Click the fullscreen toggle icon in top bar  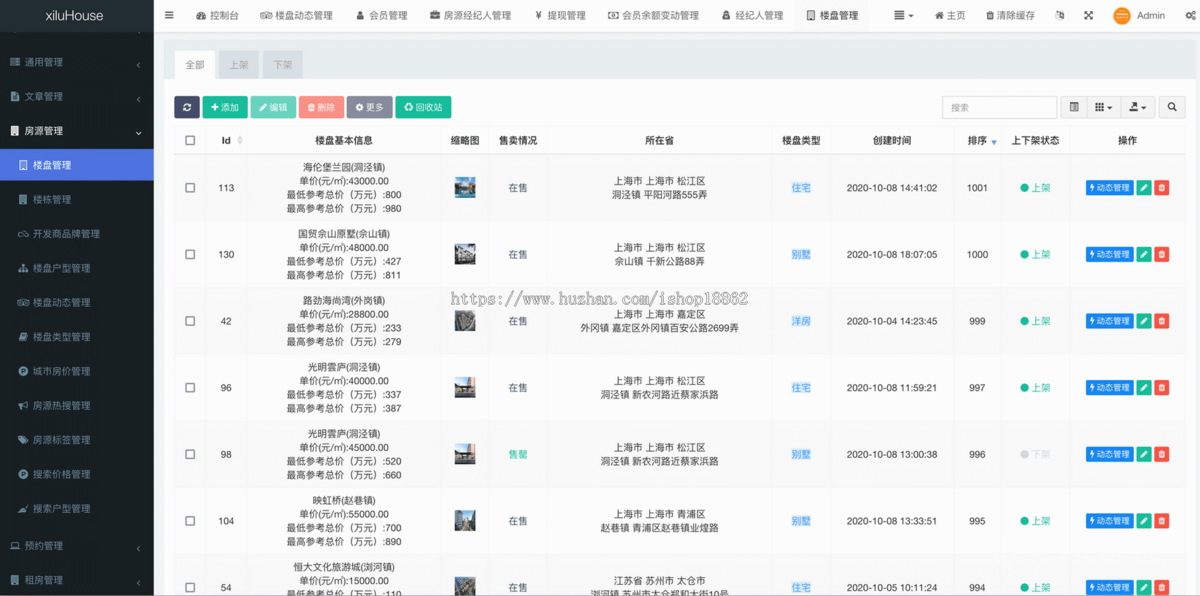point(1089,15)
